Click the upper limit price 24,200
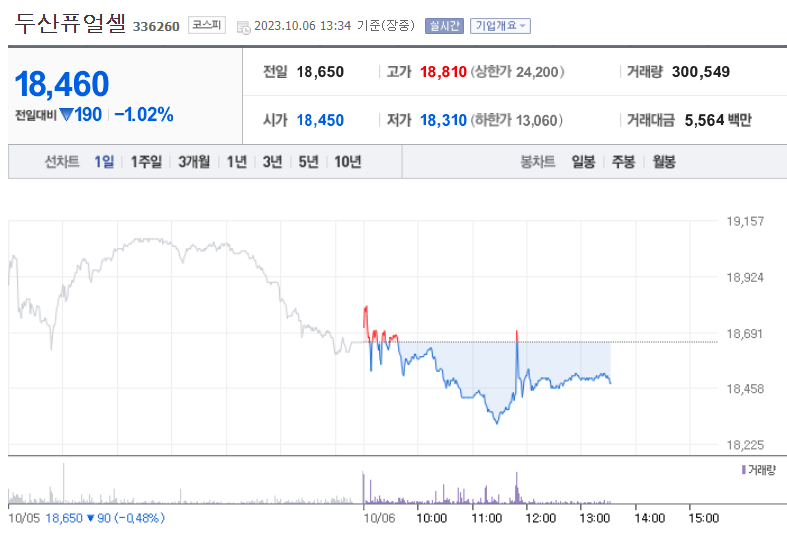Image resolution: width=787 pixels, height=540 pixels. tap(537, 72)
